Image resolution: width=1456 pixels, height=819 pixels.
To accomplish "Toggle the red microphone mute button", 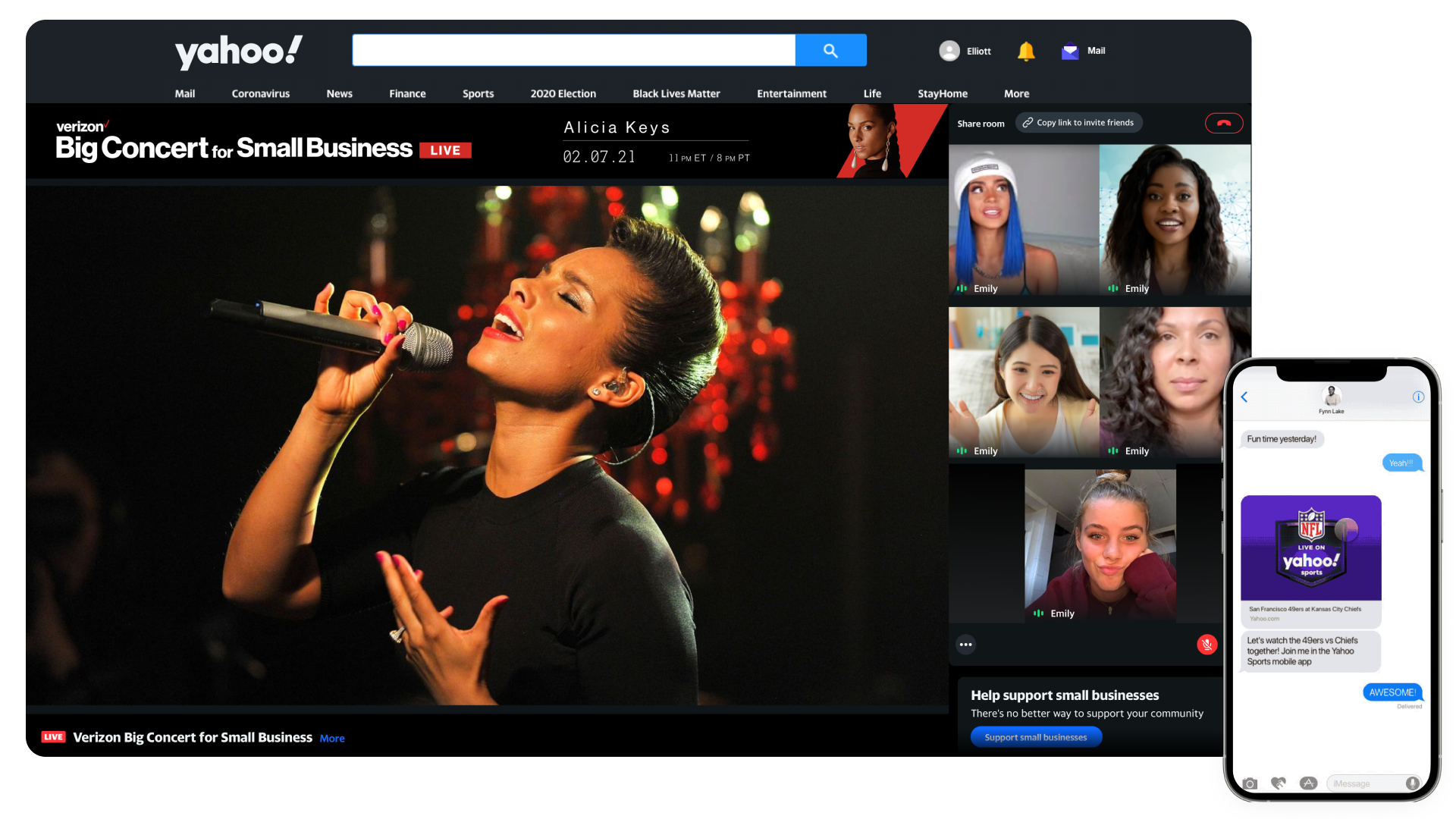I will (x=1207, y=645).
